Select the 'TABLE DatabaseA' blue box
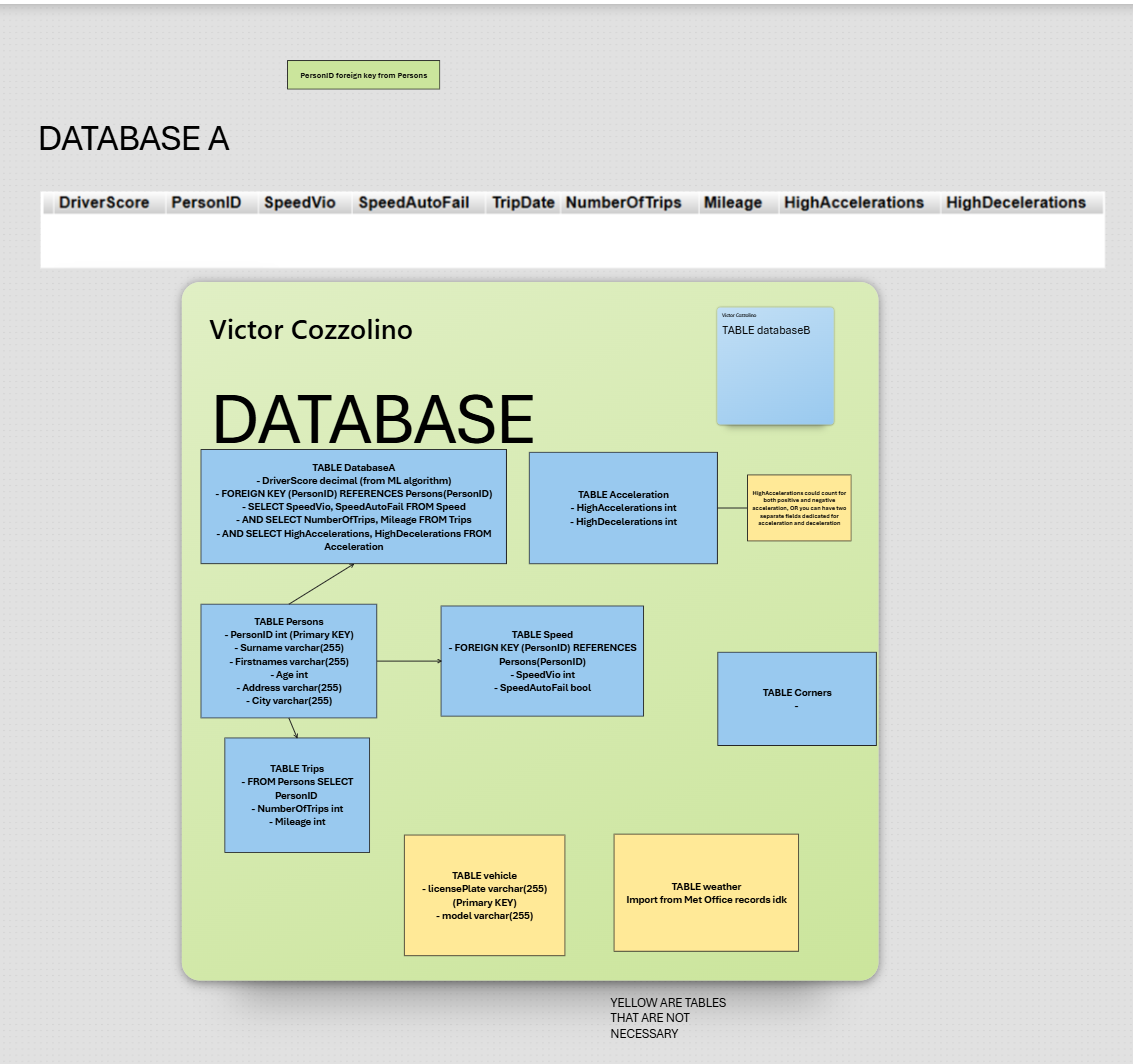 pos(353,507)
